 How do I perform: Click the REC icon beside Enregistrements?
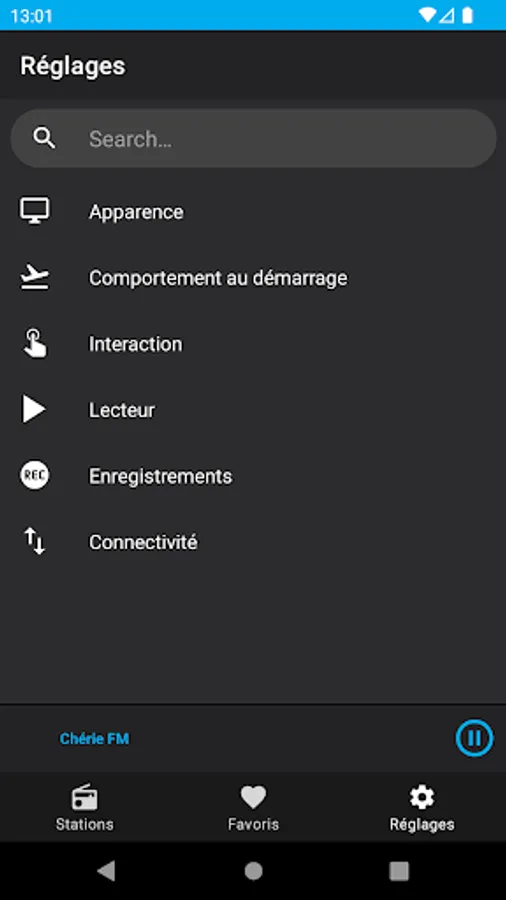point(34,475)
